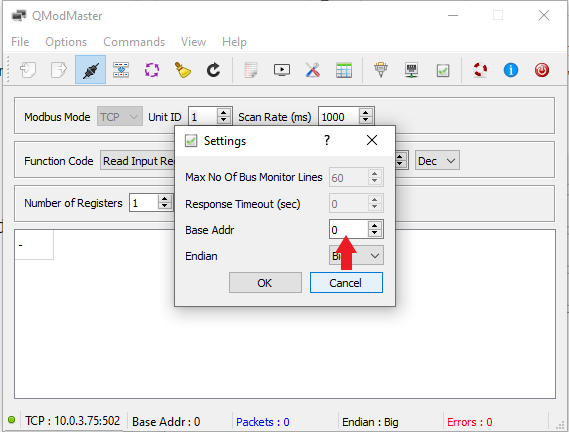Open the View menu
This screenshot has height=432, width=569.
[193, 42]
